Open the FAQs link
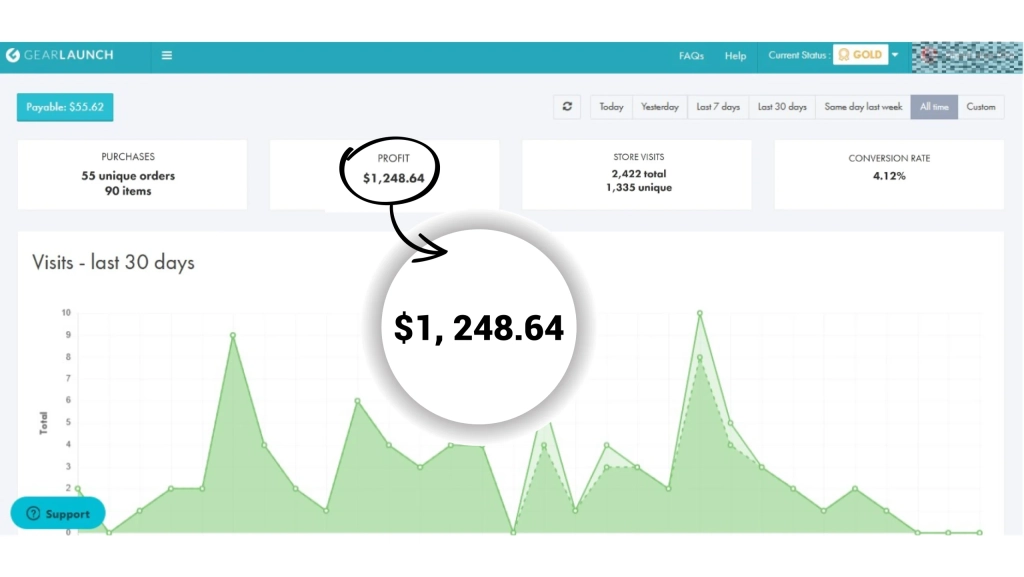This screenshot has width=1024, height=577. pyautogui.click(x=691, y=56)
